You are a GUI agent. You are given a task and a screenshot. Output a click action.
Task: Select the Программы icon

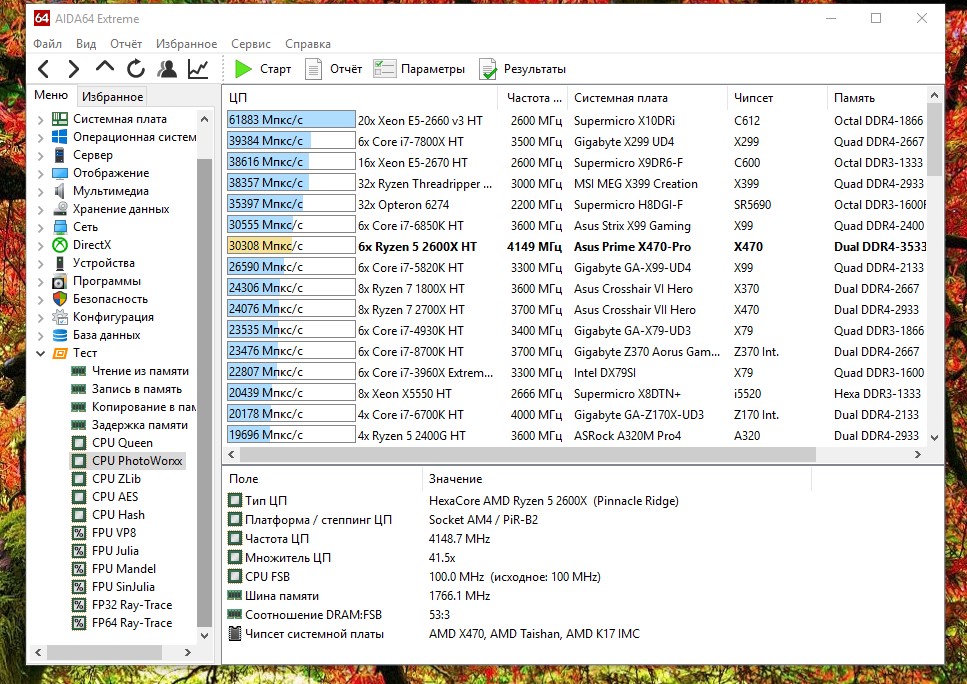[x=60, y=281]
